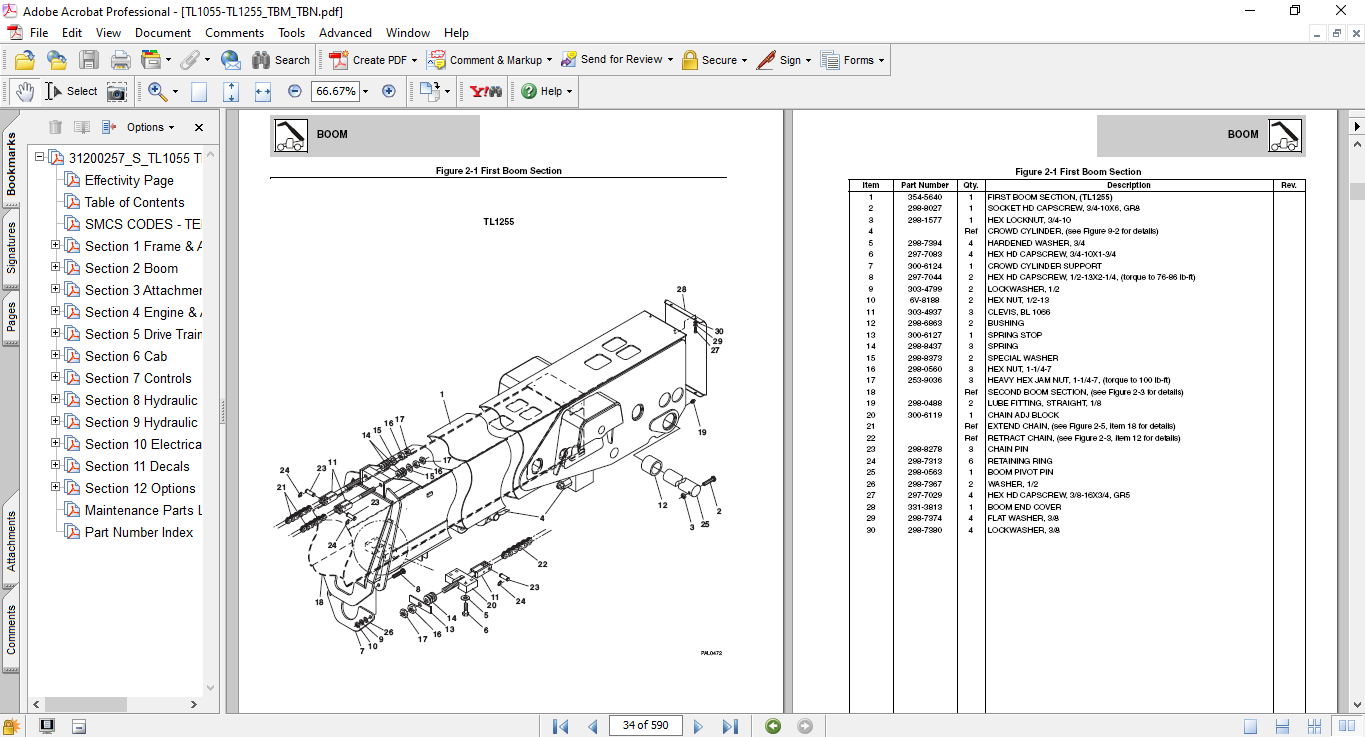Open the Part Number Index bookmark
This screenshot has height=737, width=1365.
tap(139, 532)
